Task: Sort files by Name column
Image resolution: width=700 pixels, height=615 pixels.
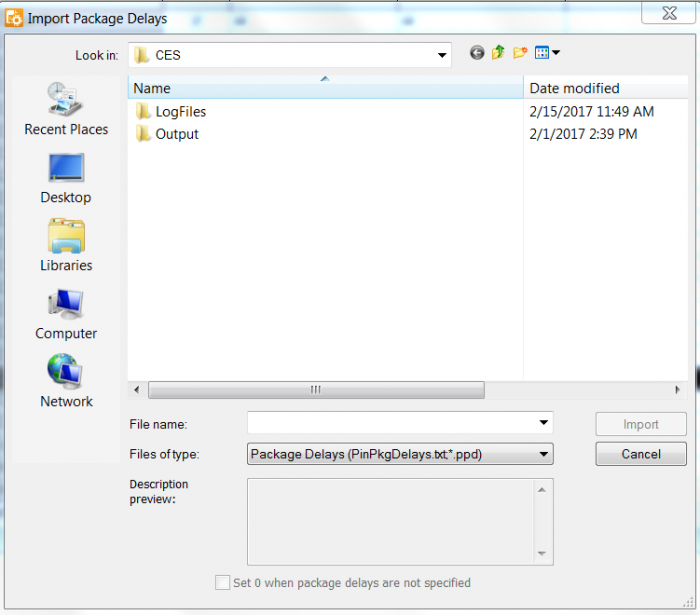Action: point(325,87)
